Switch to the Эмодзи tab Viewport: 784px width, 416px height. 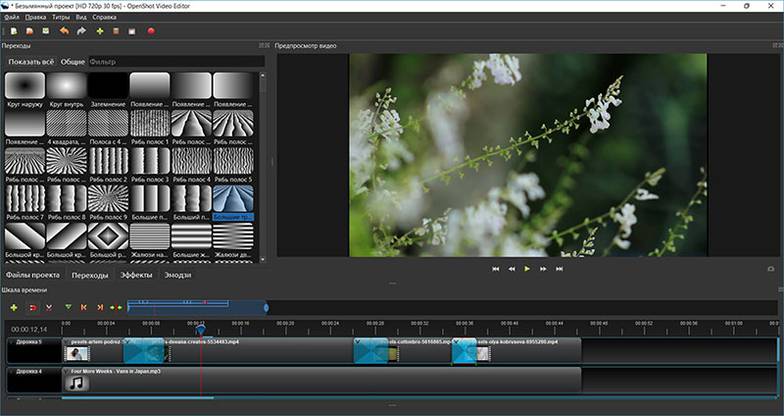click(x=178, y=275)
